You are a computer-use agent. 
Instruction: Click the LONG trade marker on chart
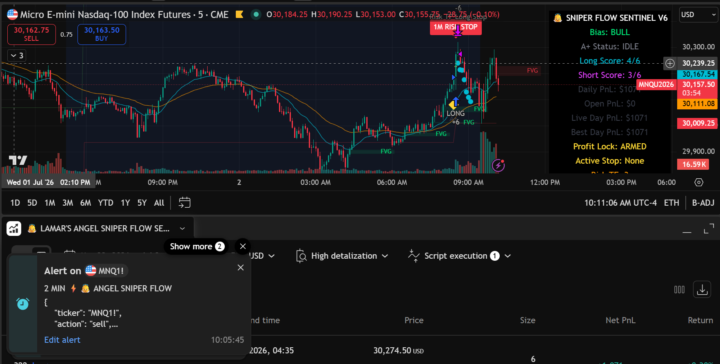(x=456, y=113)
